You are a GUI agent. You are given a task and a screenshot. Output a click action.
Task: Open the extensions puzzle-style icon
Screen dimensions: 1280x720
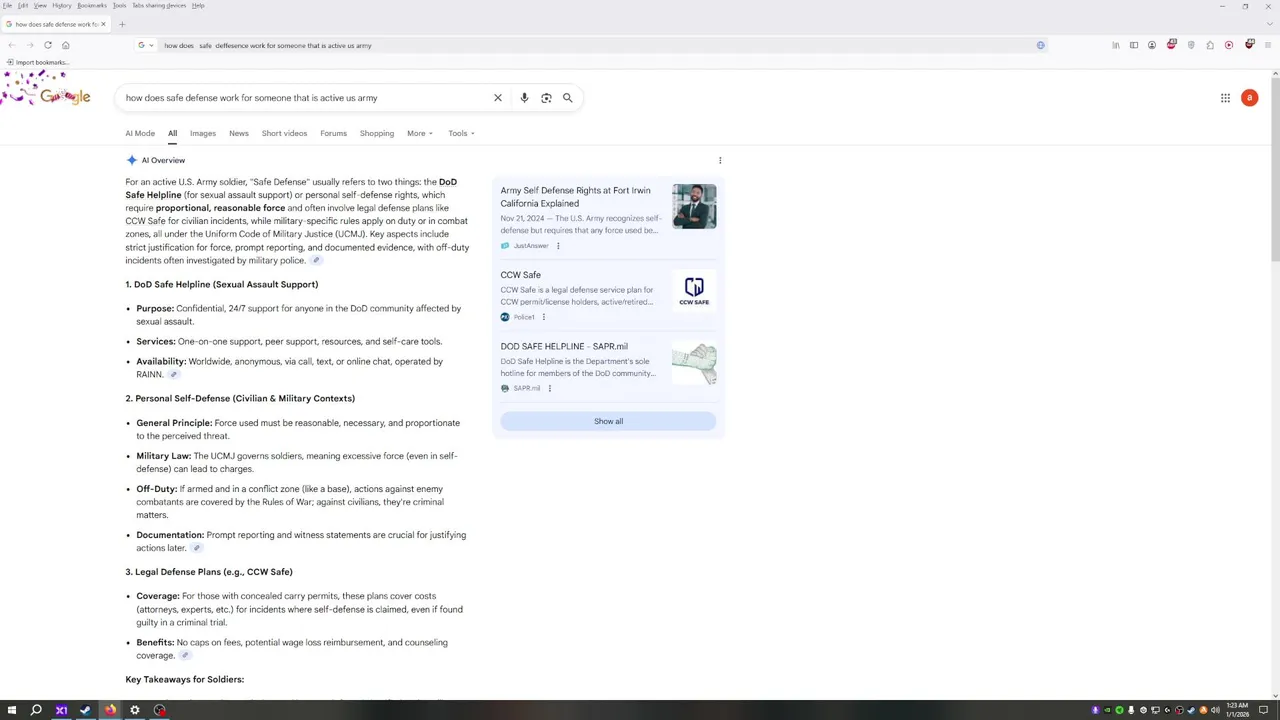(1210, 45)
